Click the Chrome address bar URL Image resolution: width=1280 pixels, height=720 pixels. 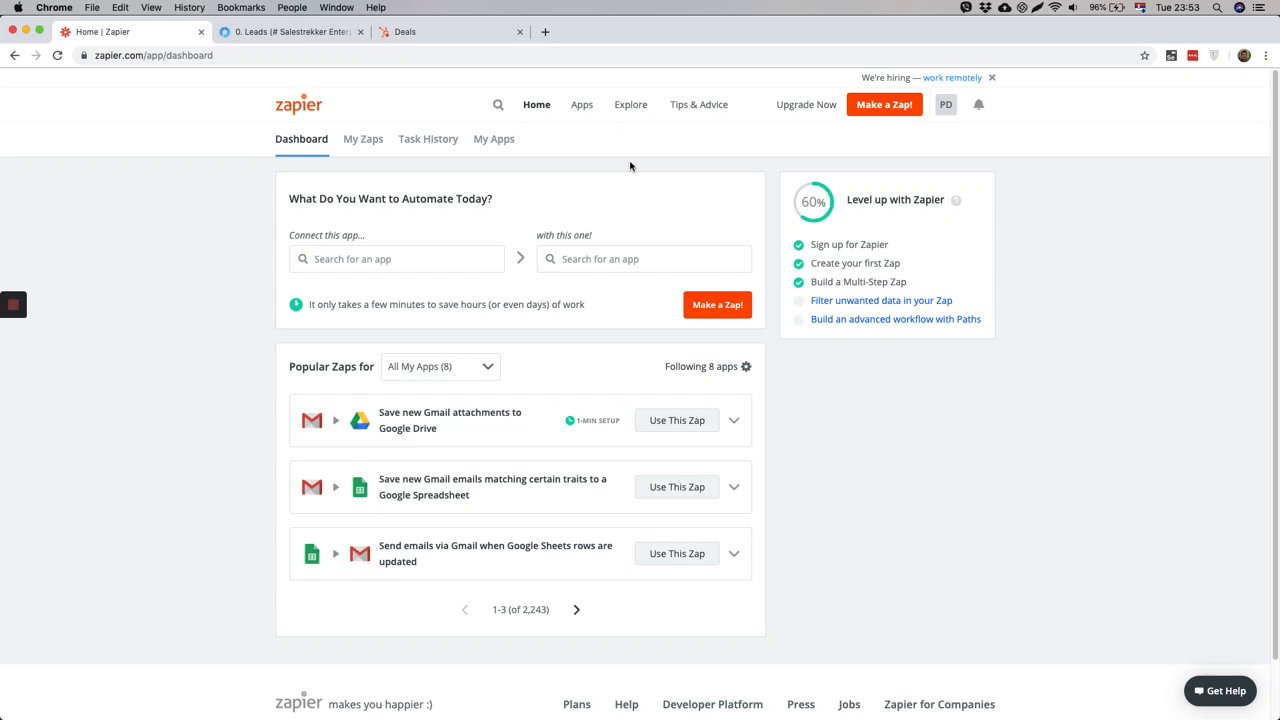click(154, 55)
